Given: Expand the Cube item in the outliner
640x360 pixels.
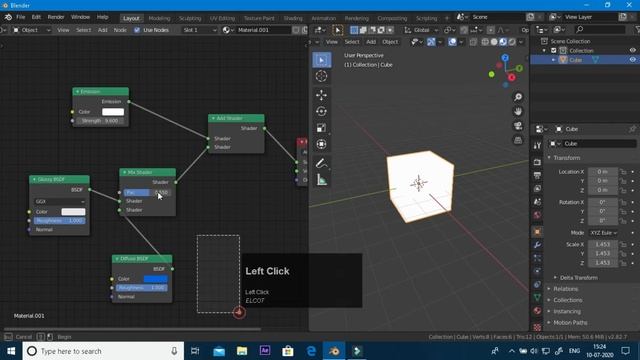Looking at the screenshot, I should coord(553,60).
